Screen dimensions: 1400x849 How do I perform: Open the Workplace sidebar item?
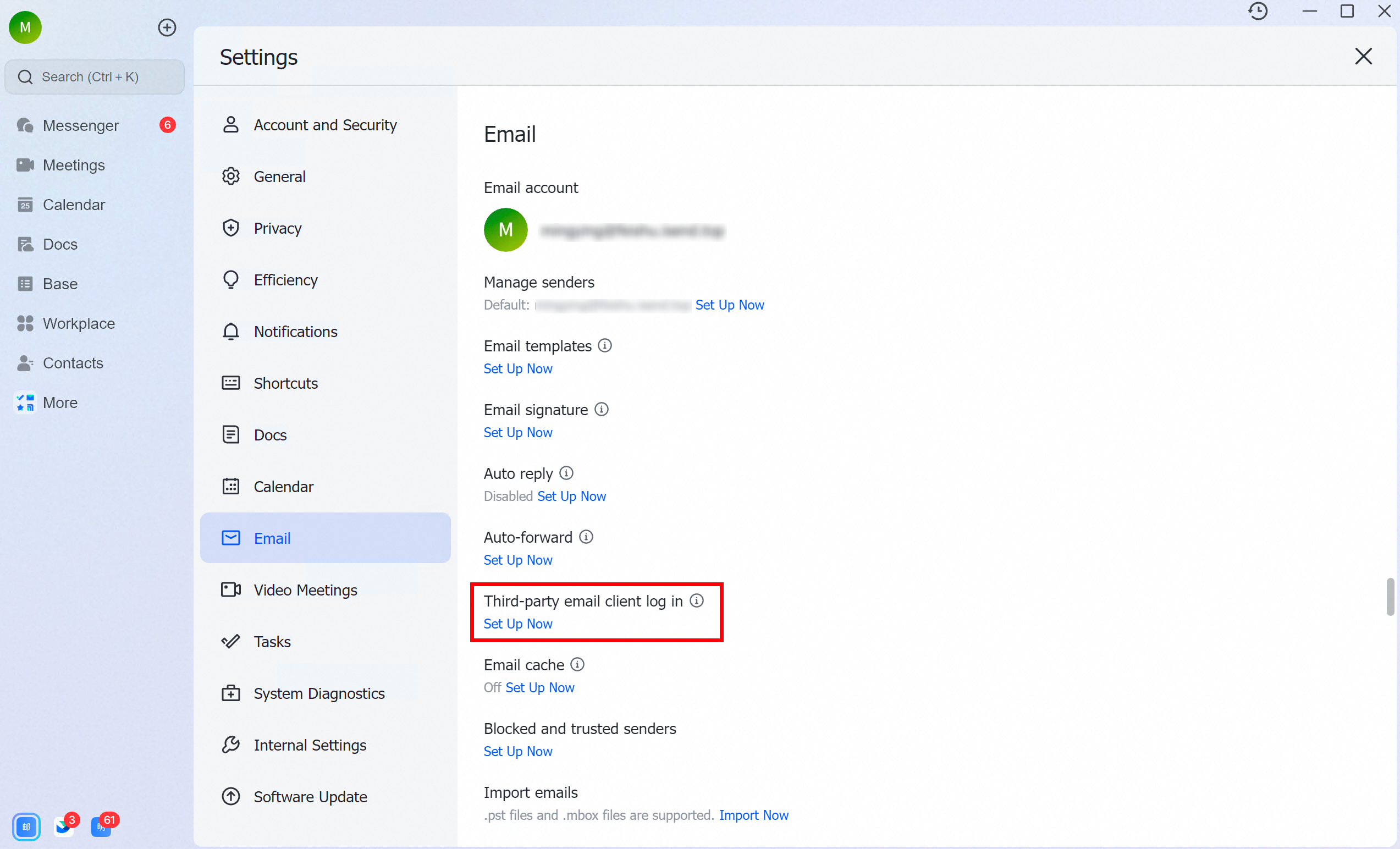click(x=79, y=323)
